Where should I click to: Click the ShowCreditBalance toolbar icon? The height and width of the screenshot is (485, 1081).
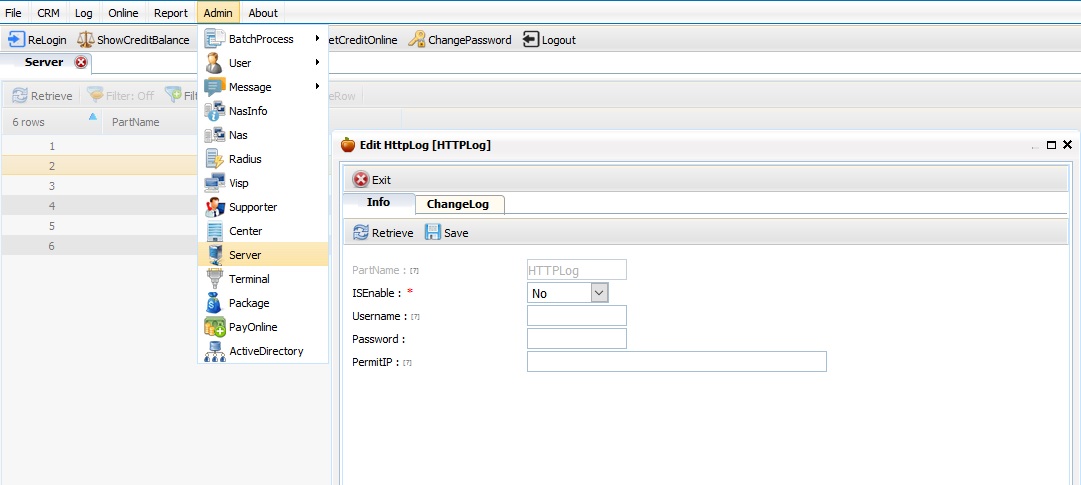85,39
